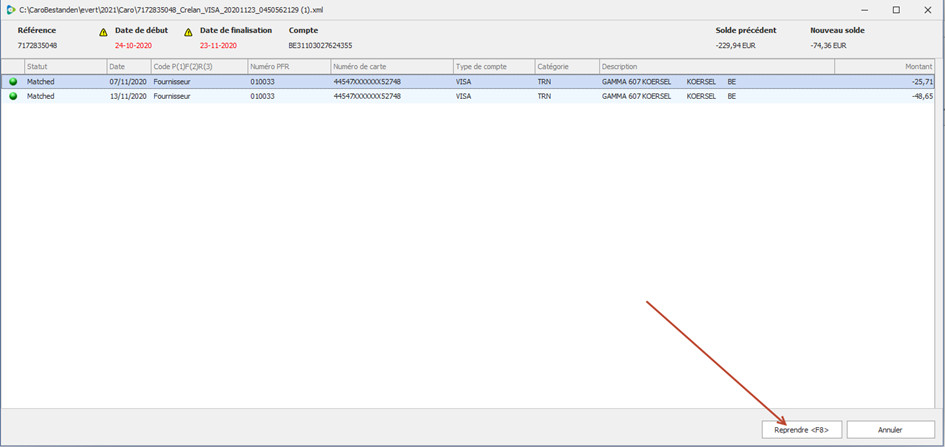The image size is (945, 447).
Task: Click GAMMA 607 KOERSEL in 13/11/2020 row
Action: [x=637, y=96]
